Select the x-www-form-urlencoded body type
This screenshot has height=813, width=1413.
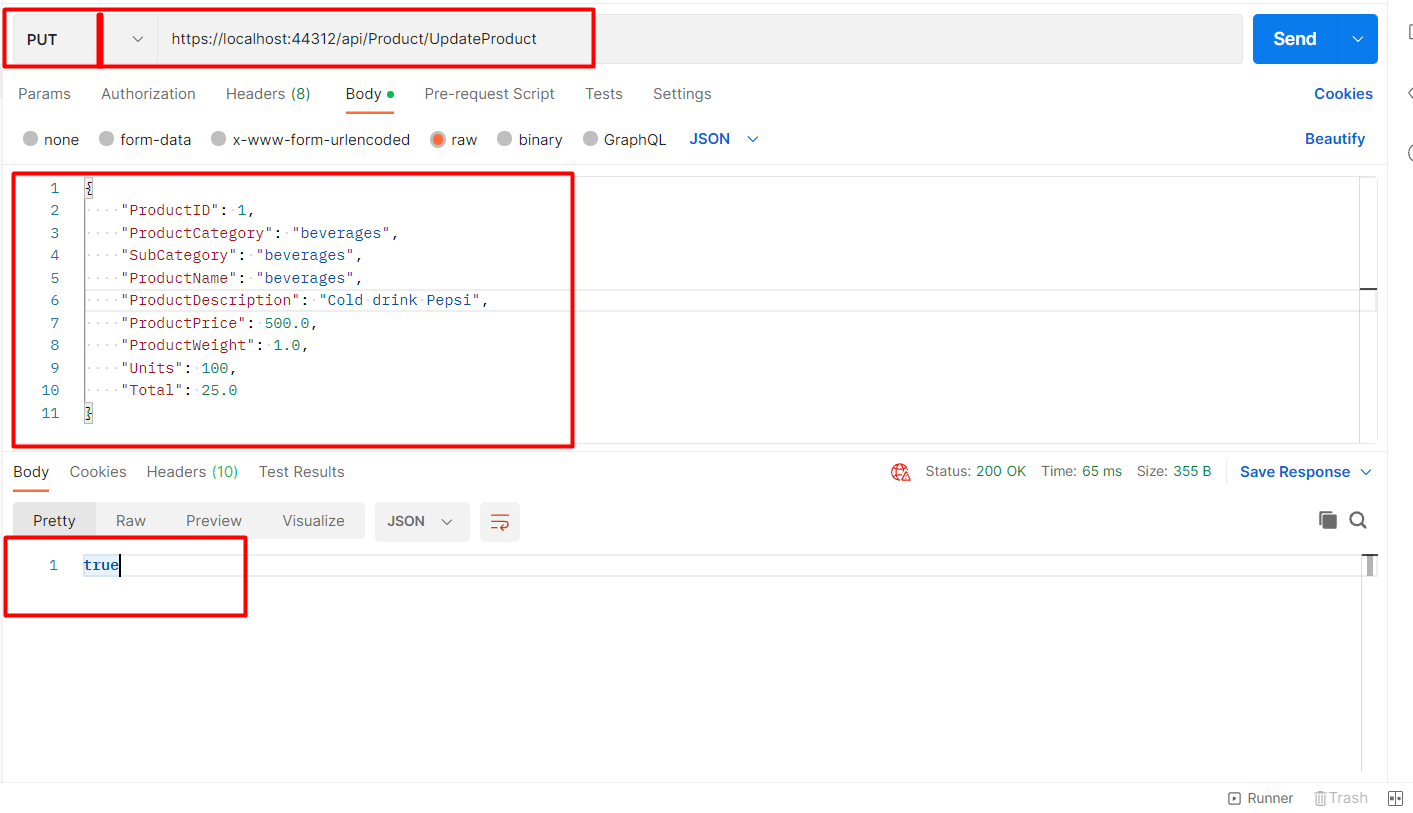[x=310, y=139]
